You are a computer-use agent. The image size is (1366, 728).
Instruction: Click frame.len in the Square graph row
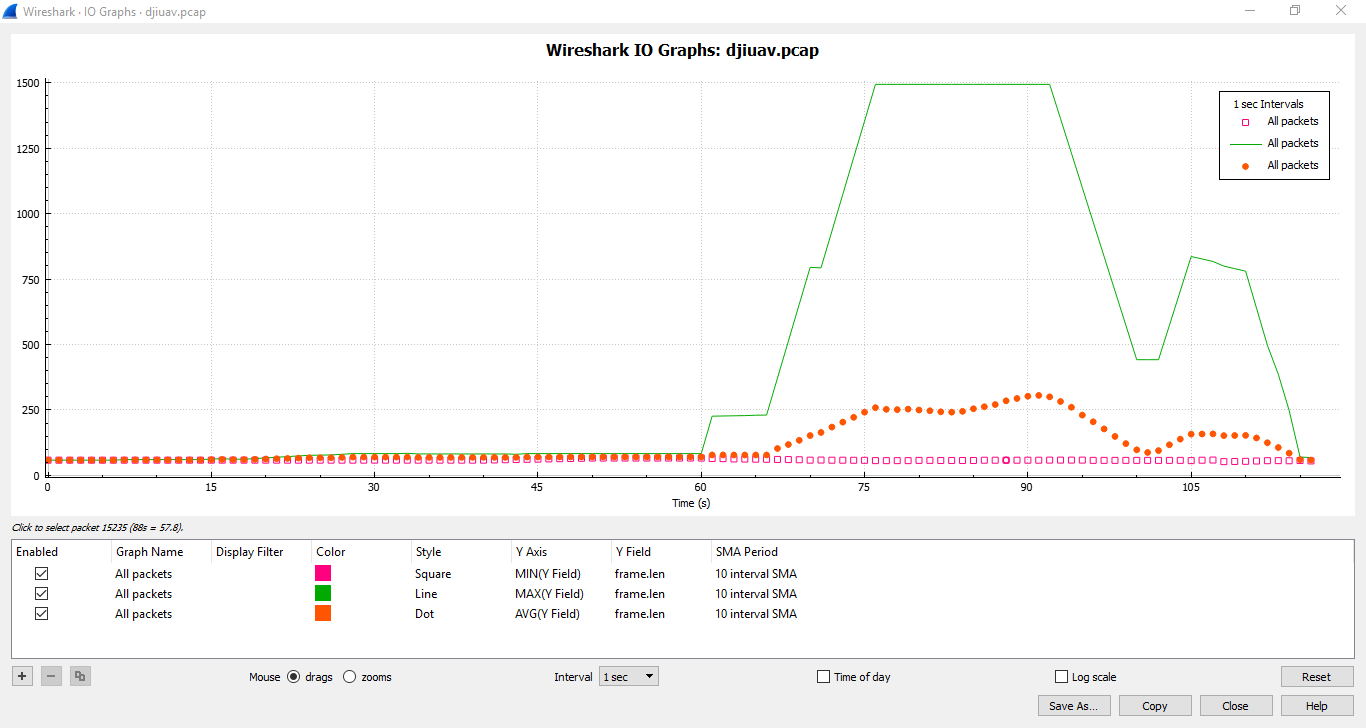pyautogui.click(x=639, y=574)
